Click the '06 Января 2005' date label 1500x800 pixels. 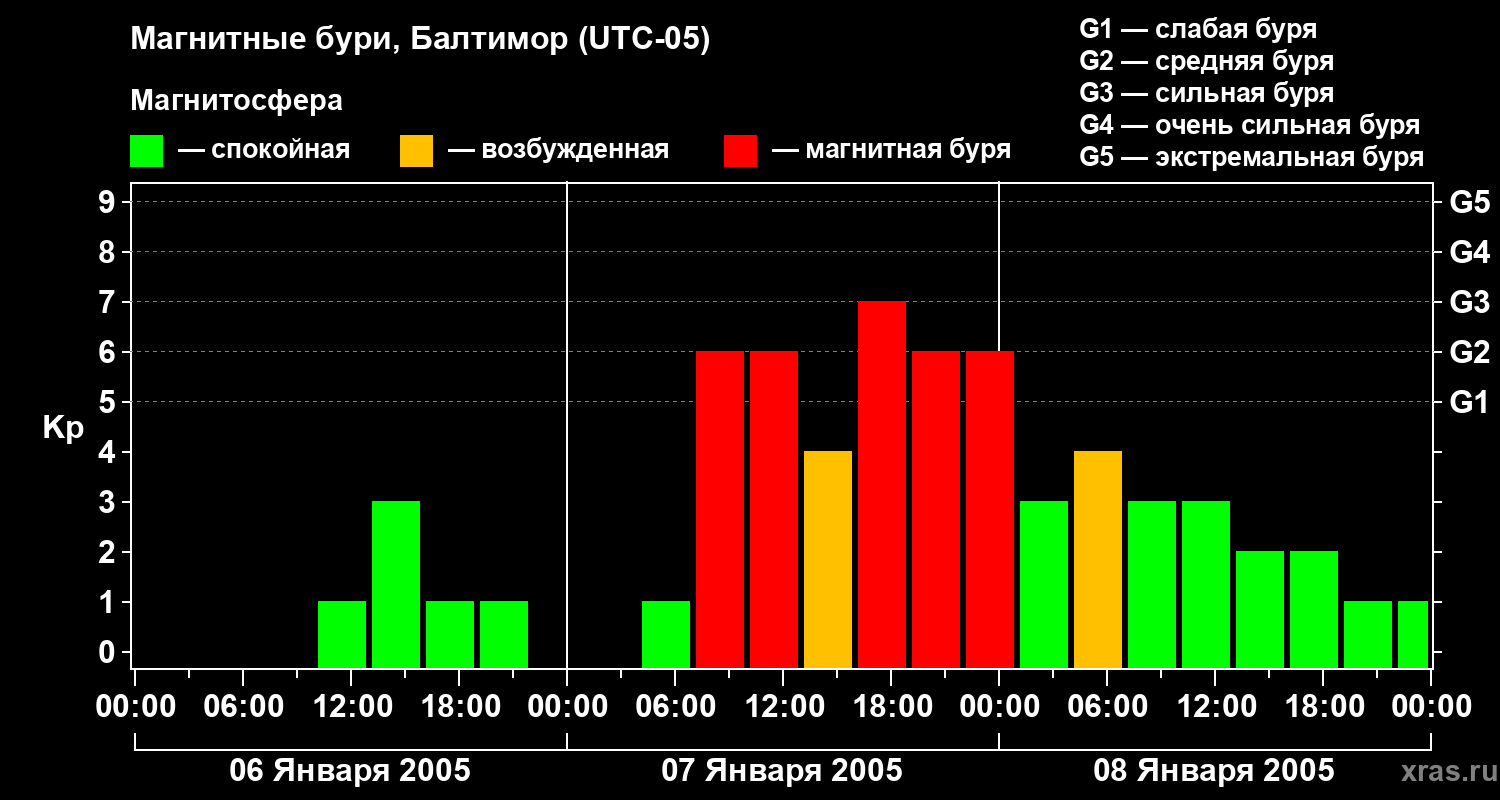[x=350, y=771]
